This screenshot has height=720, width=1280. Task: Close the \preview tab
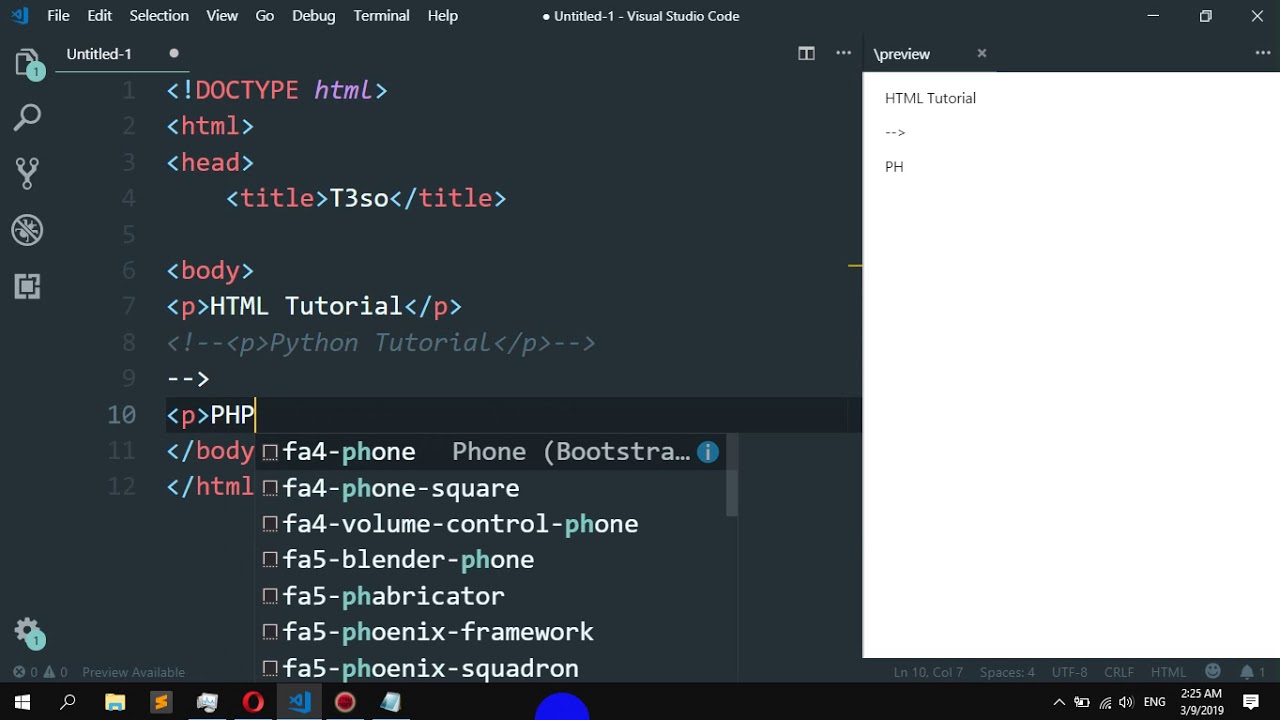[x=982, y=54]
